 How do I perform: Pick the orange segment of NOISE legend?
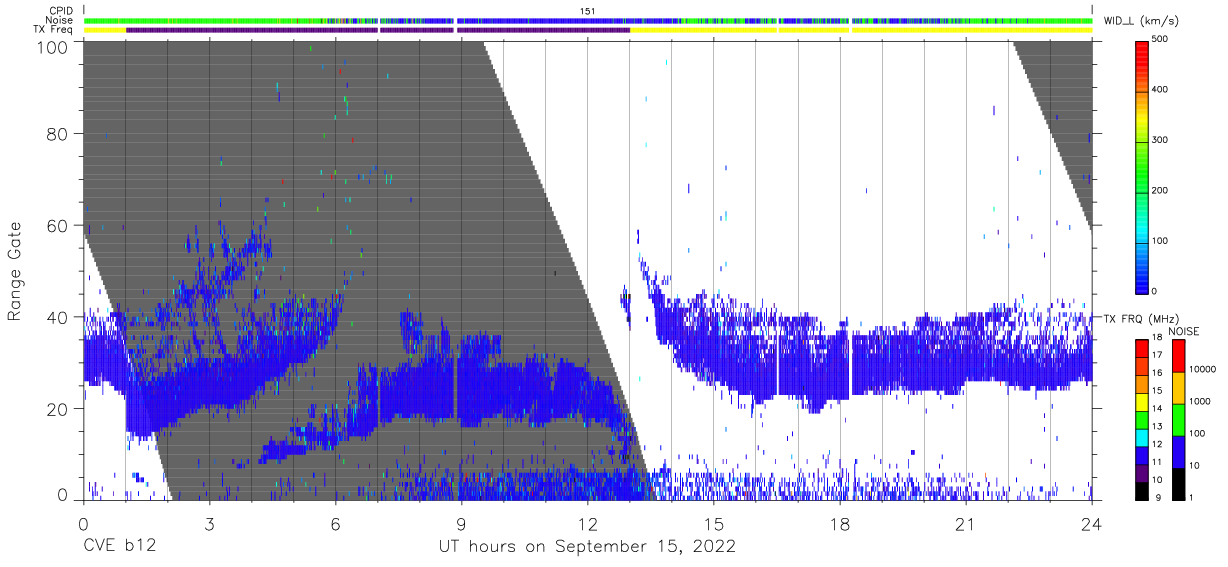[x=1177, y=387]
